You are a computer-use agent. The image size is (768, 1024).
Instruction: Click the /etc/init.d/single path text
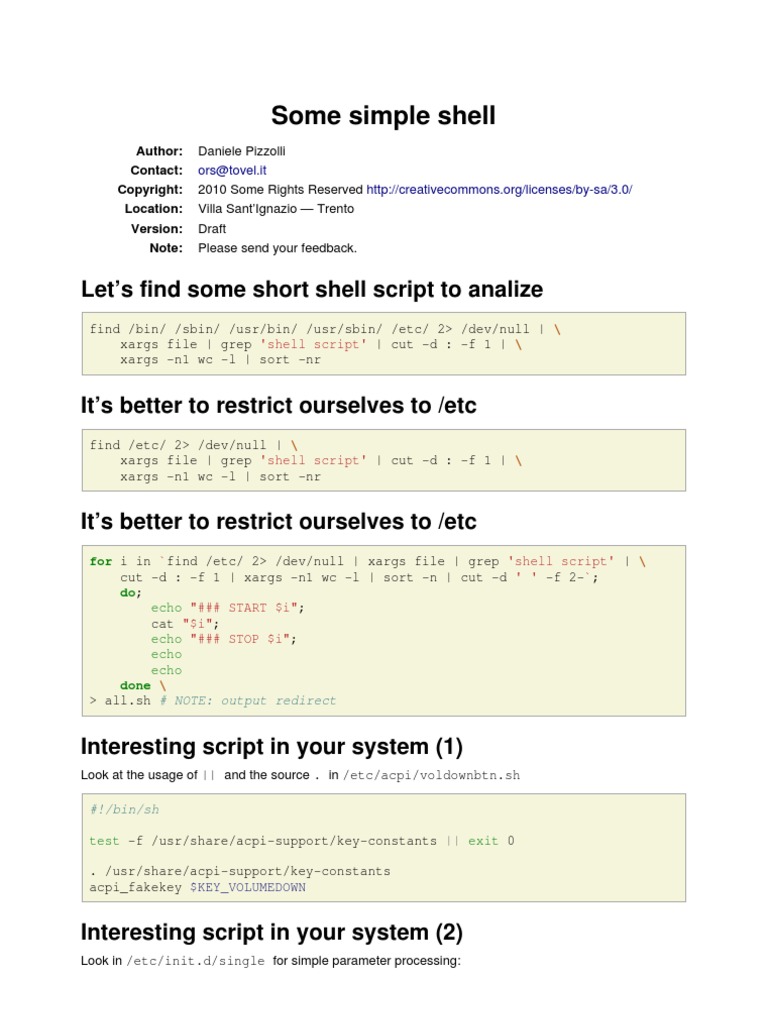196,961
